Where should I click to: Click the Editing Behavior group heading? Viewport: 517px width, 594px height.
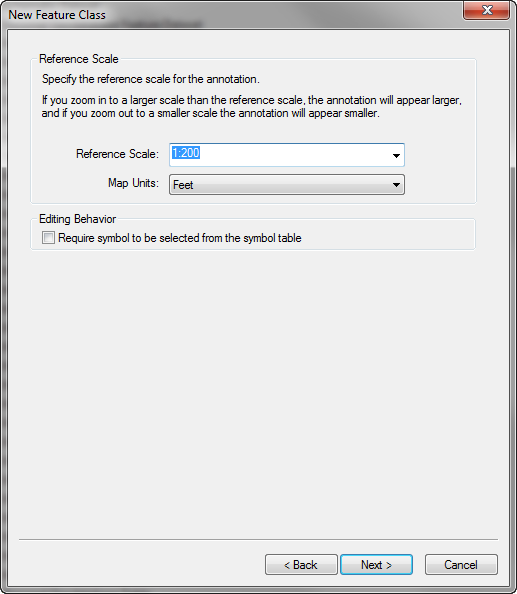pyautogui.click(x=78, y=219)
